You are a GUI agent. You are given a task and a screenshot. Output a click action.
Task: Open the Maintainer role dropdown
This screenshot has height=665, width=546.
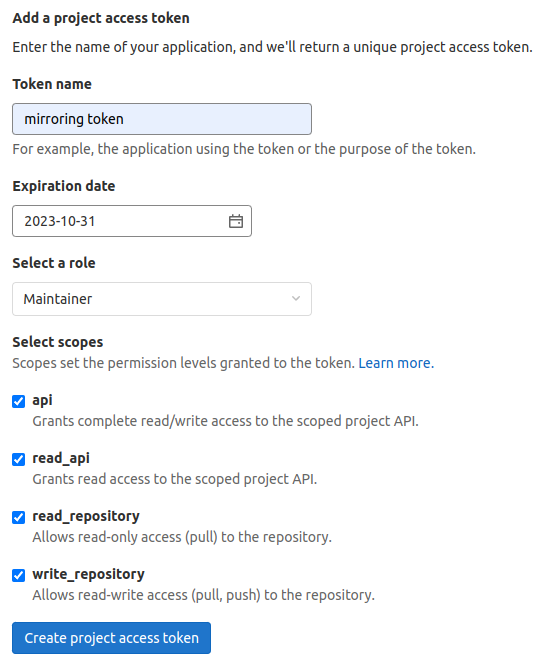click(x=162, y=299)
